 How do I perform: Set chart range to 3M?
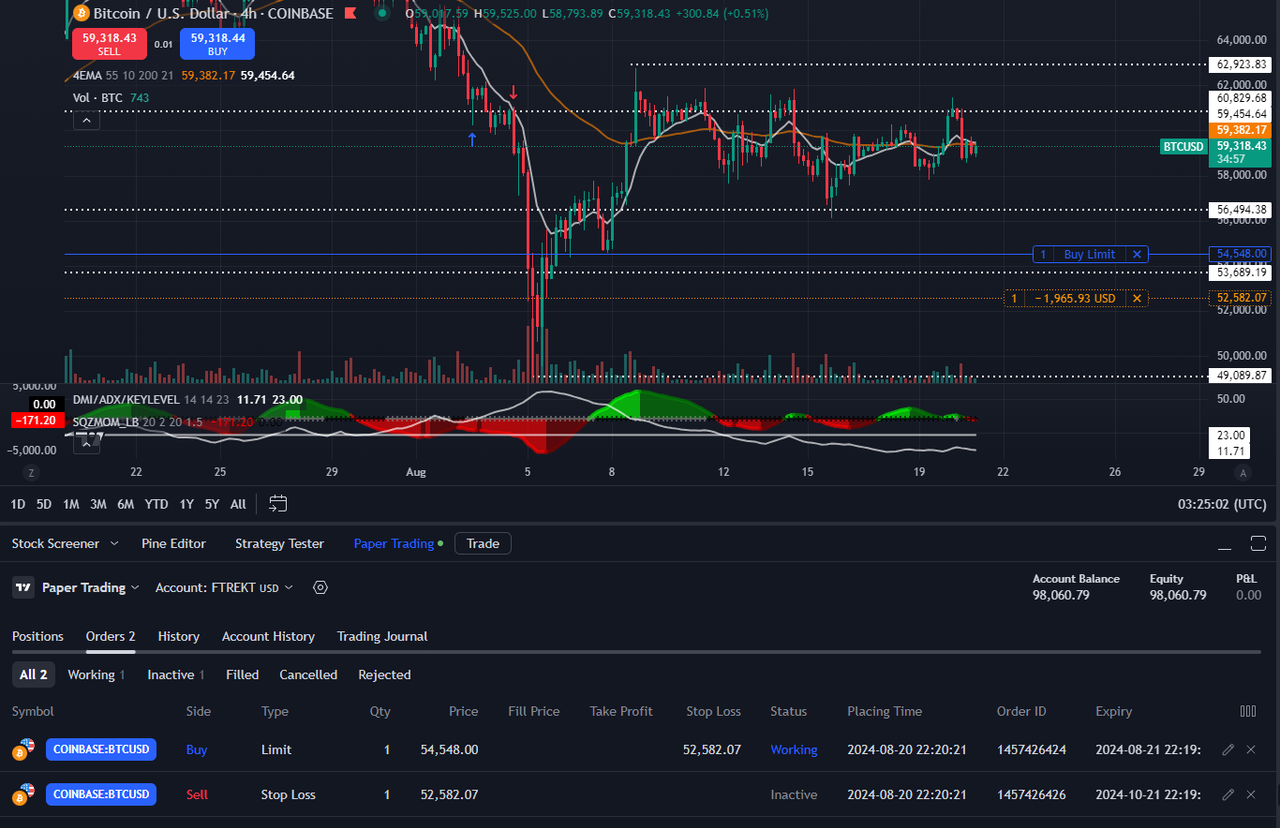coord(98,504)
